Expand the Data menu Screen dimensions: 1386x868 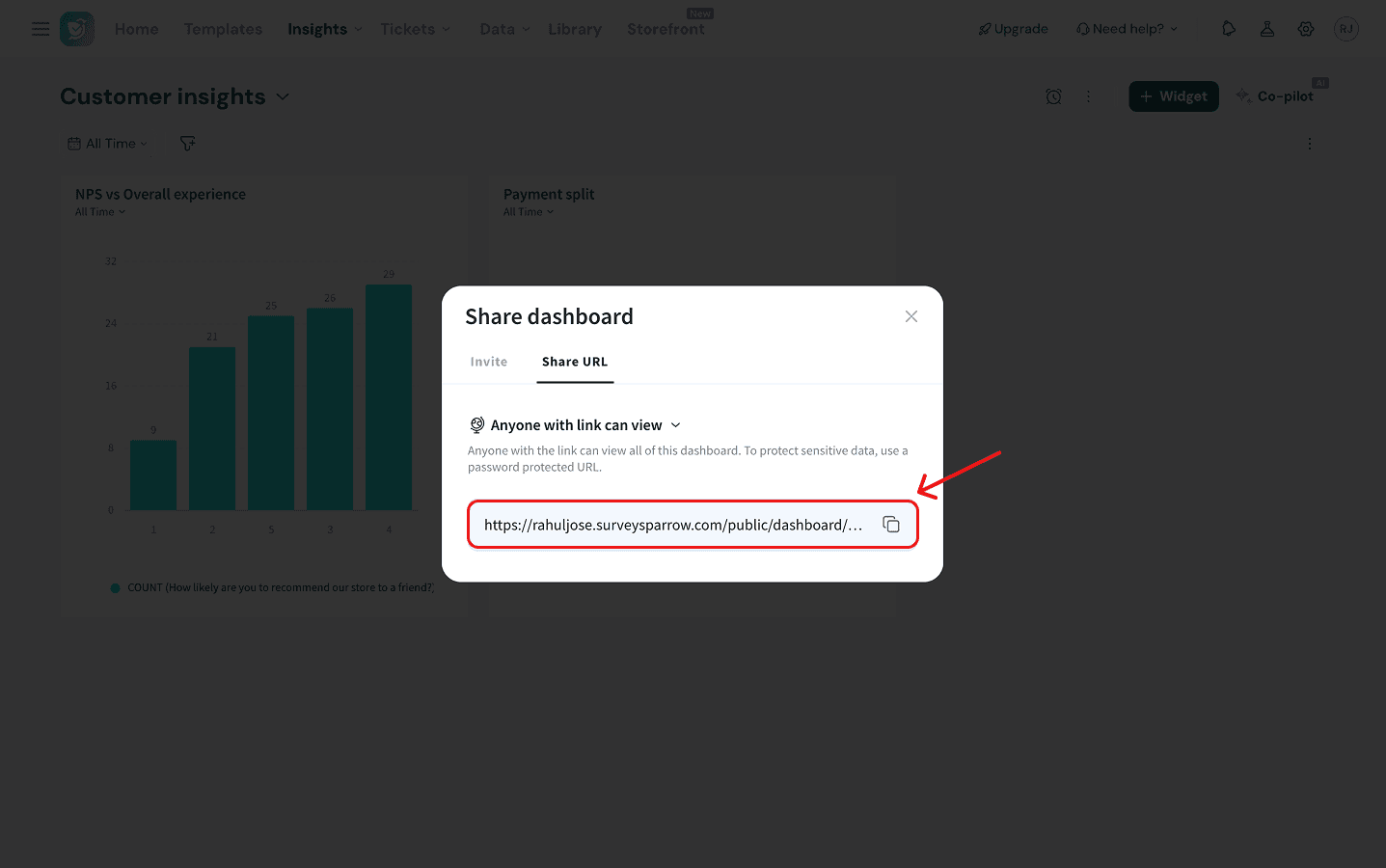(505, 29)
